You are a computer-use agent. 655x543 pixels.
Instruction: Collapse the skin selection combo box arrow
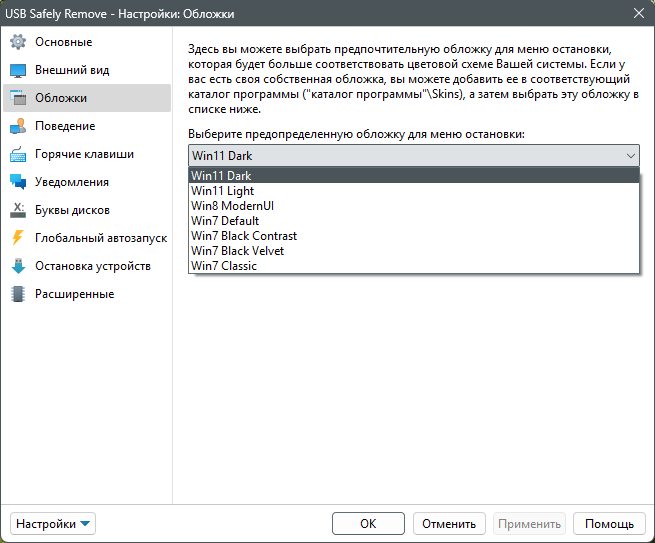(630, 155)
